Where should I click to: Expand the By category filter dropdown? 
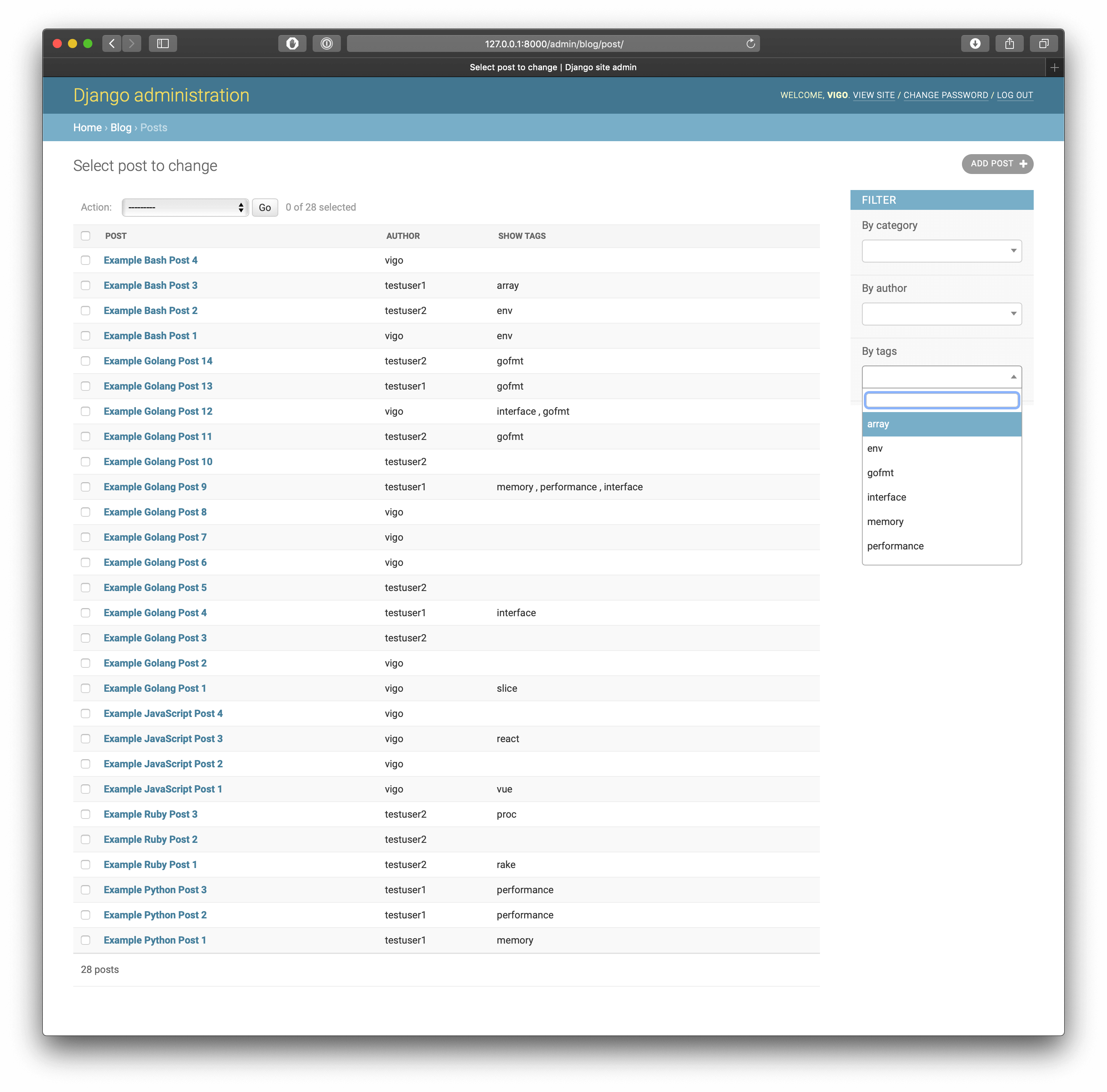(x=941, y=250)
